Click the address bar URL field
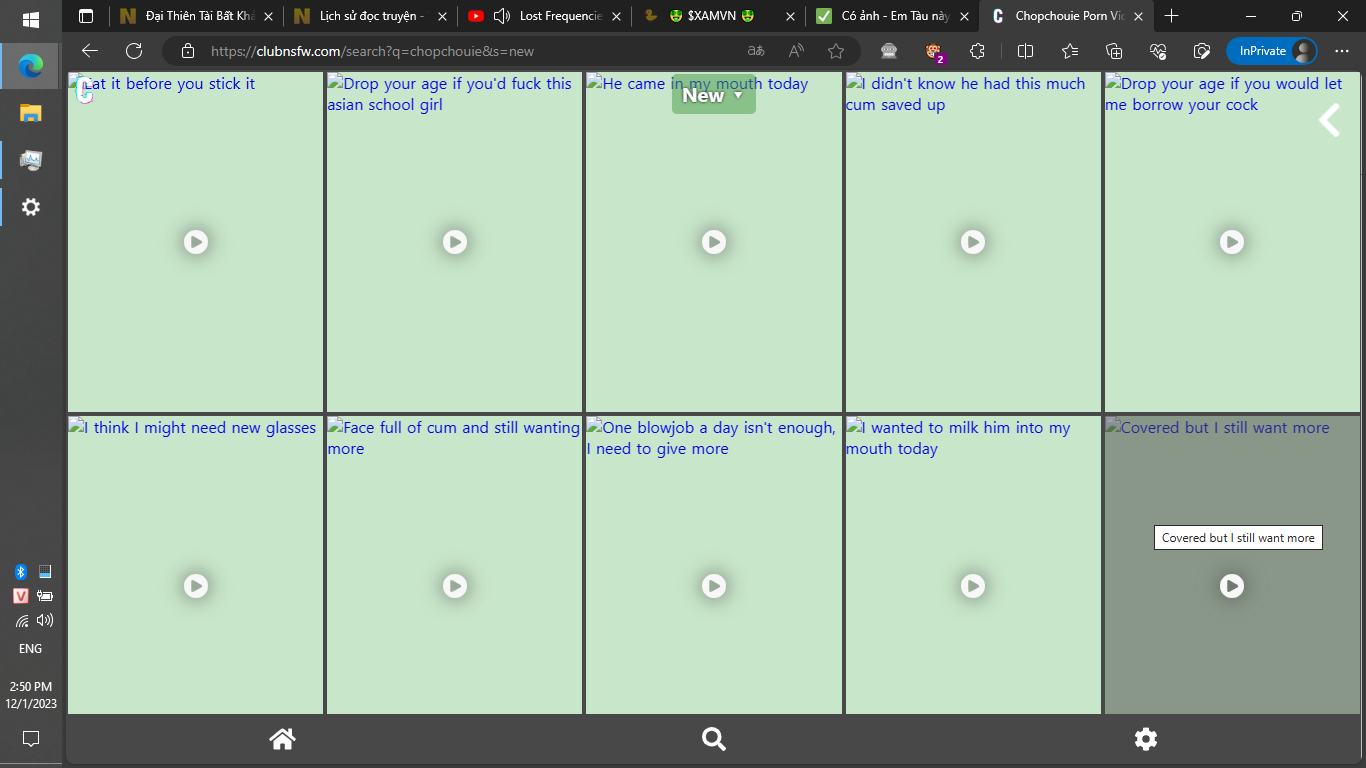1366x768 pixels. point(450,51)
